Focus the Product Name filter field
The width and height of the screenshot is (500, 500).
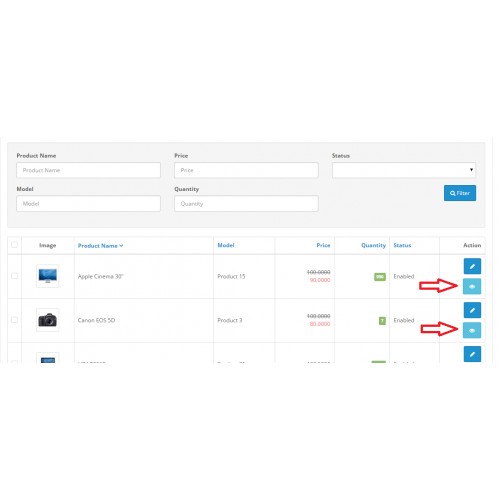[x=88, y=170]
